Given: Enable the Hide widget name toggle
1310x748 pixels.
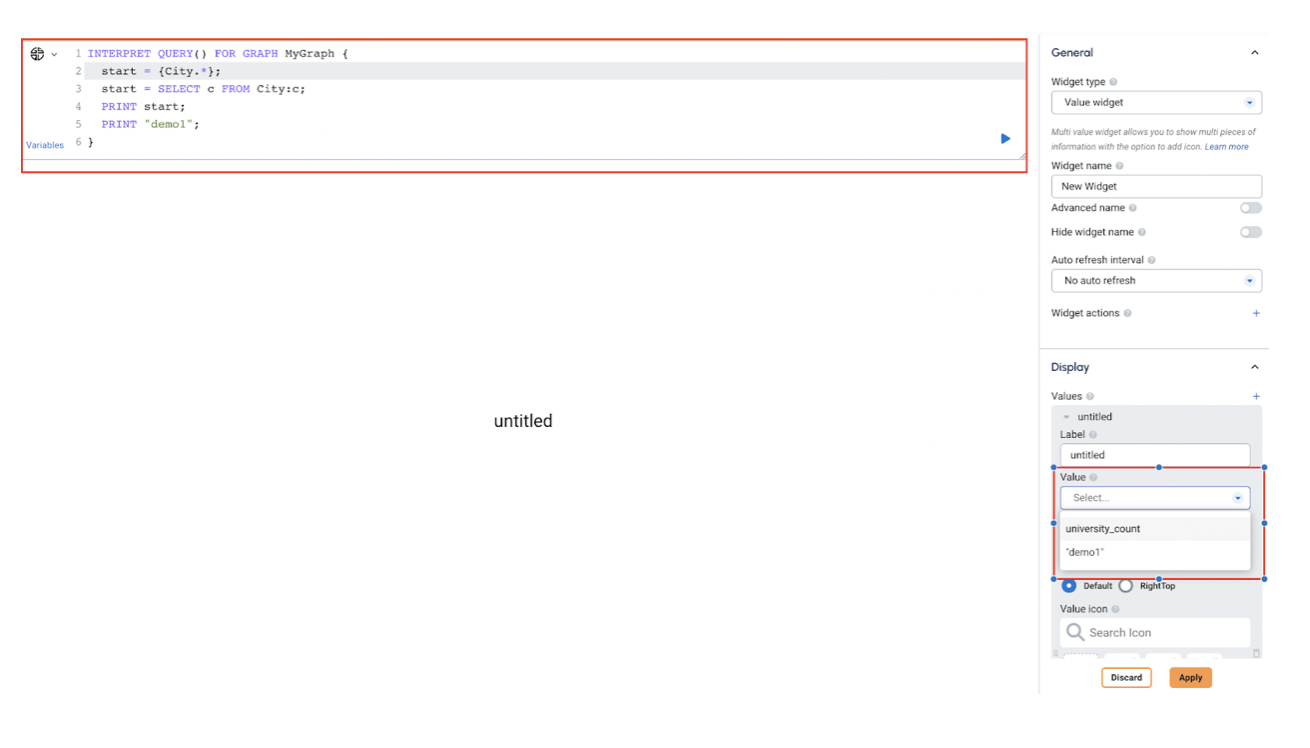Looking at the screenshot, I should coord(1251,231).
